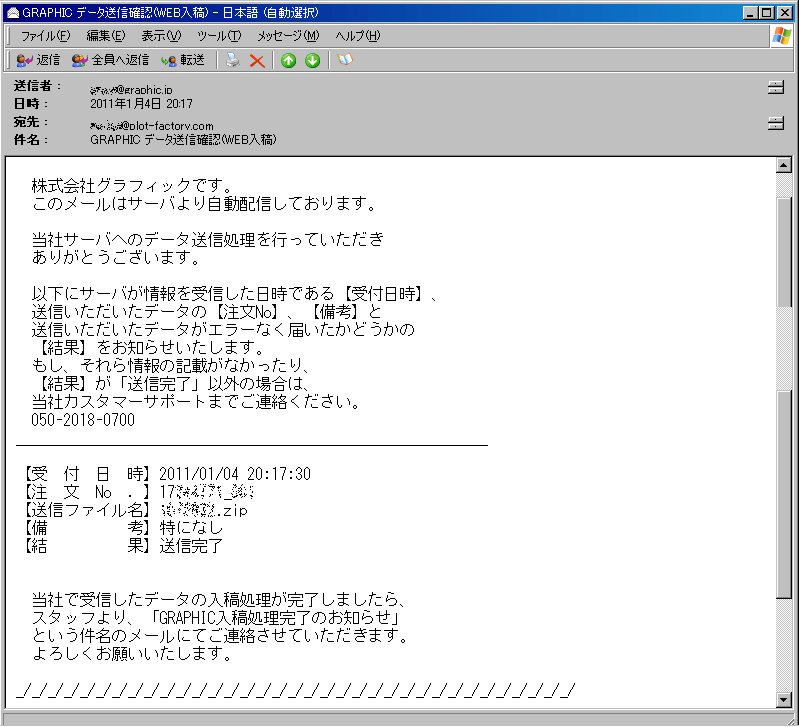
Task: Open the 編集(E) menu
Action: click(x=105, y=36)
